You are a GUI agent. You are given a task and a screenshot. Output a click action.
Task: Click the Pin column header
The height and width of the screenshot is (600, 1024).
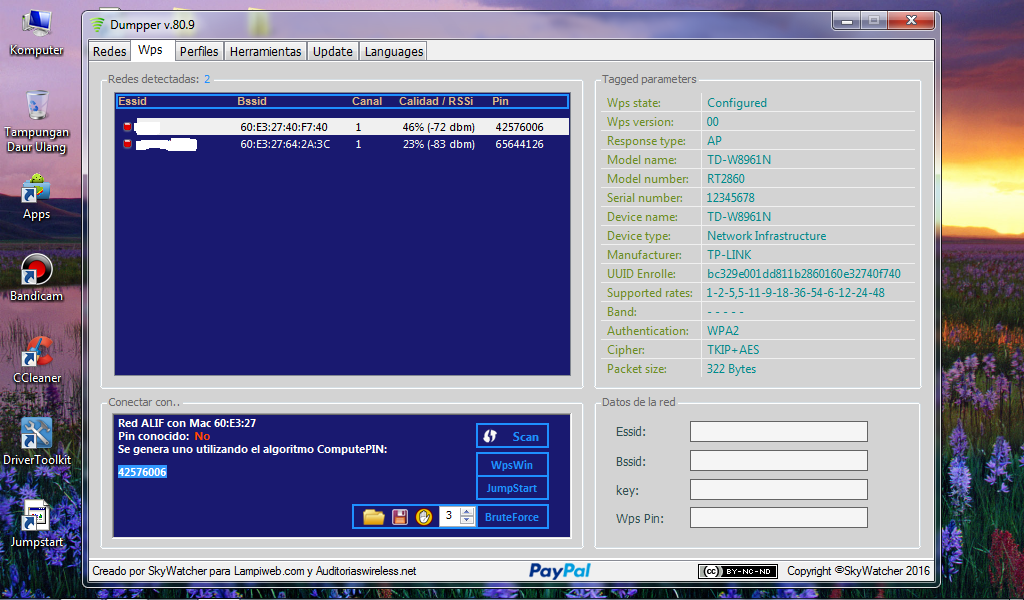[500, 101]
